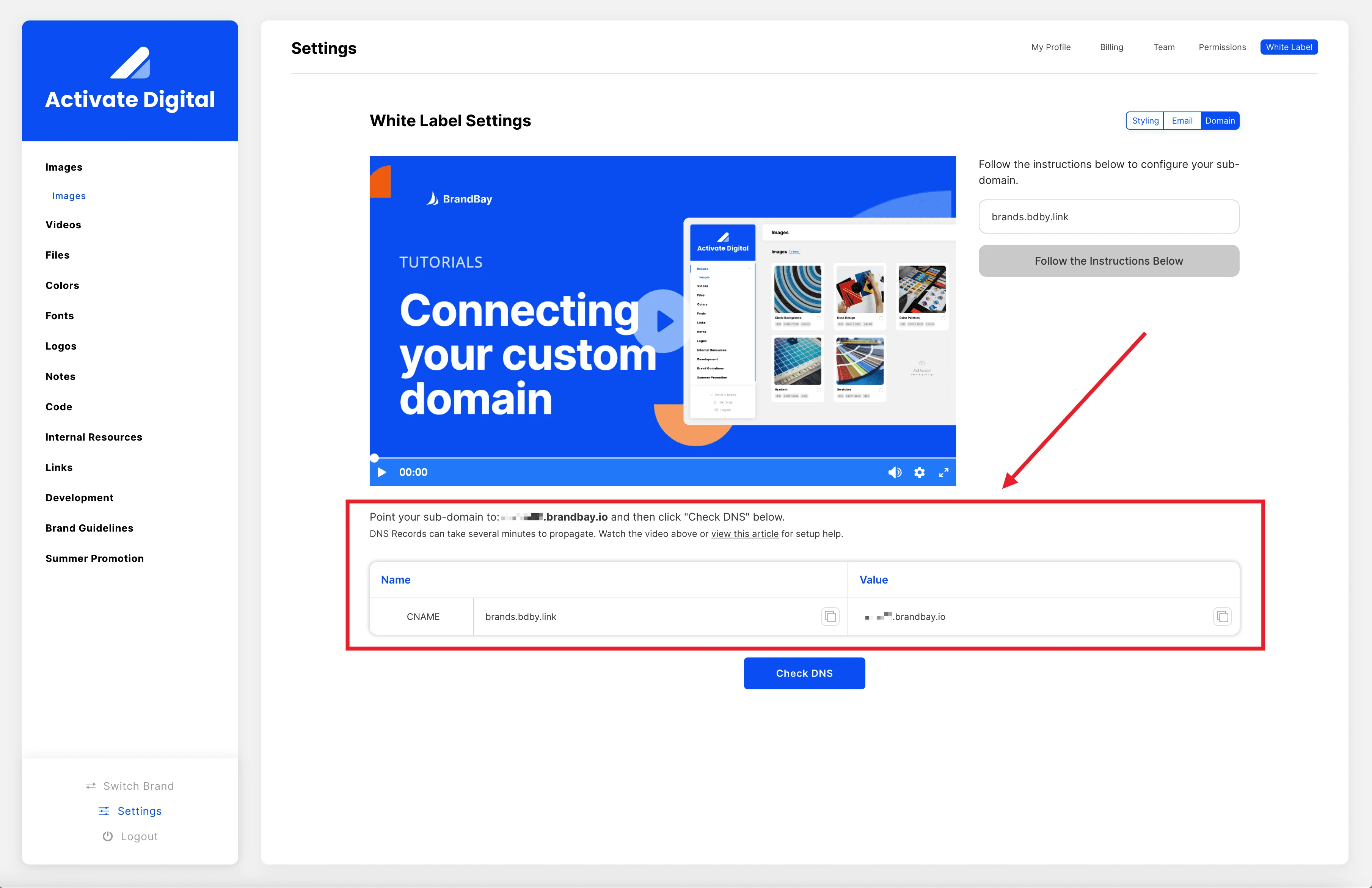
Task: Open the Team settings tab
Action: [1164, 47]
